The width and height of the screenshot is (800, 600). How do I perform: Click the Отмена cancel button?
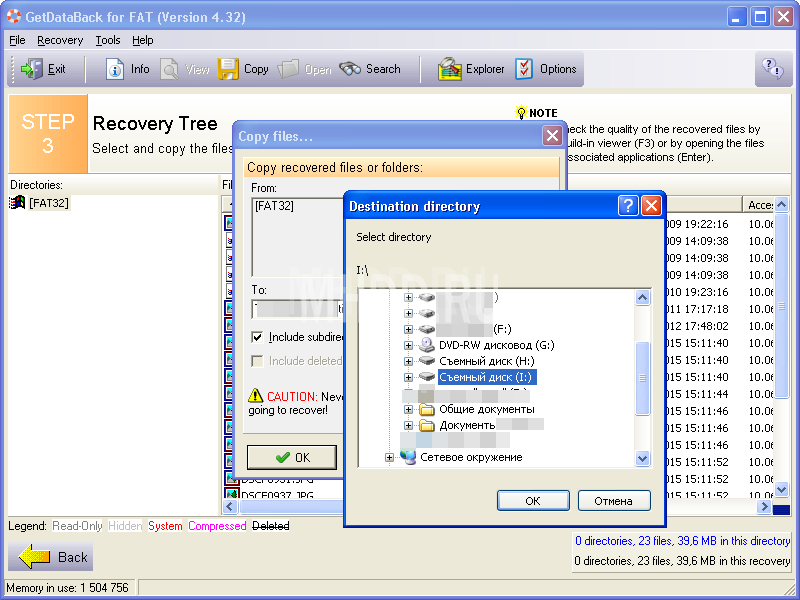[x=613, y=501]
